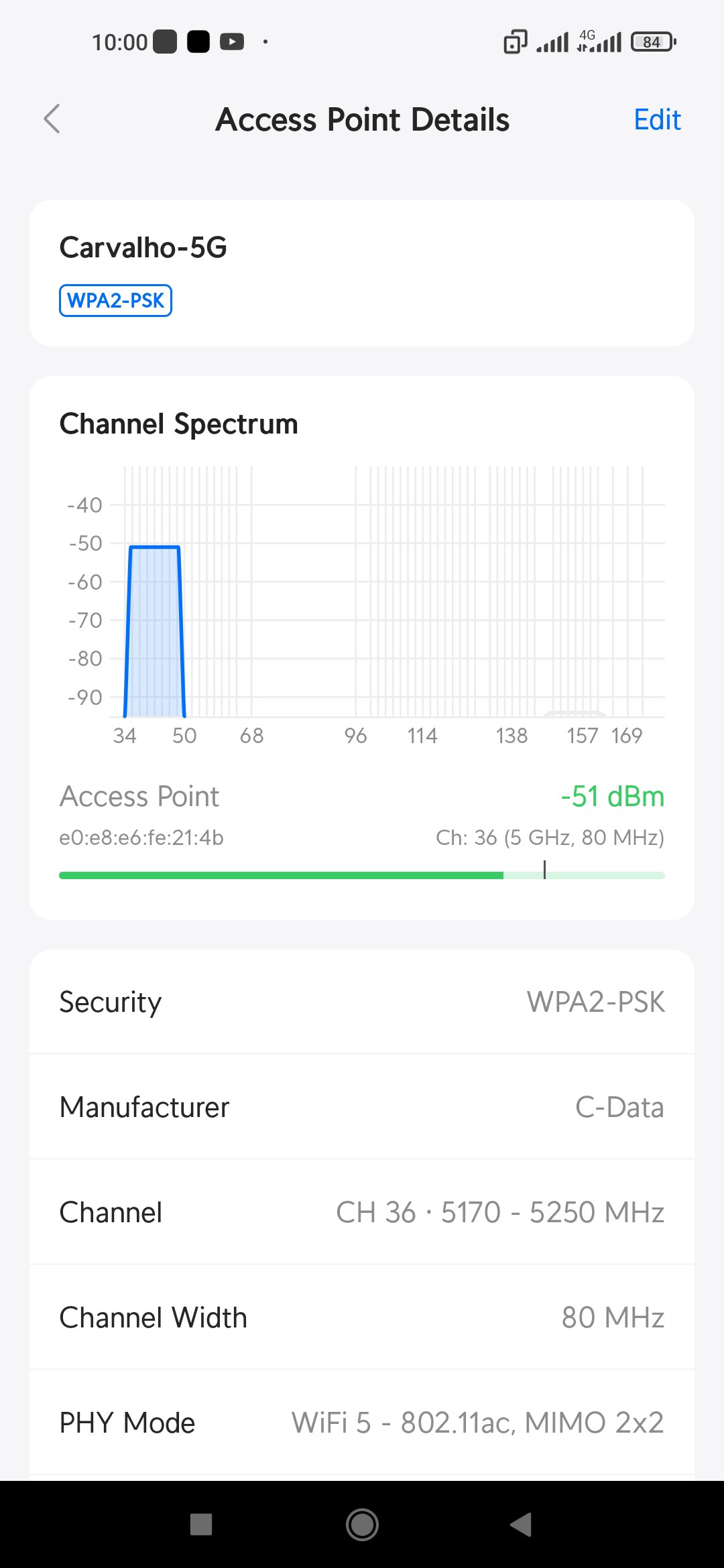Tap the Edit link
The width and height of the screenshot is (724, 1568).
pos(657,120)
